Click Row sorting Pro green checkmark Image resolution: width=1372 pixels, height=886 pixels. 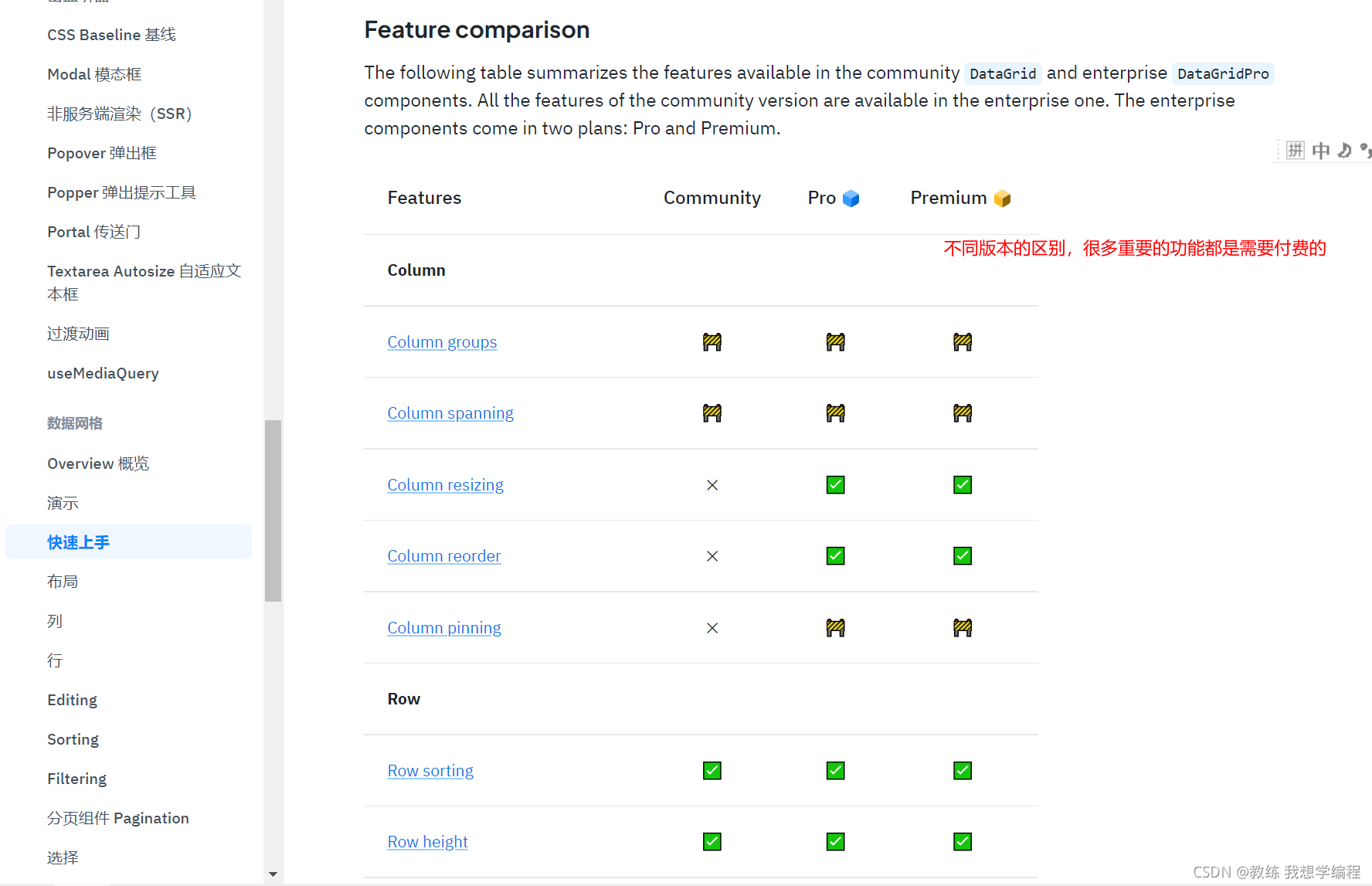tap(835, 771)
